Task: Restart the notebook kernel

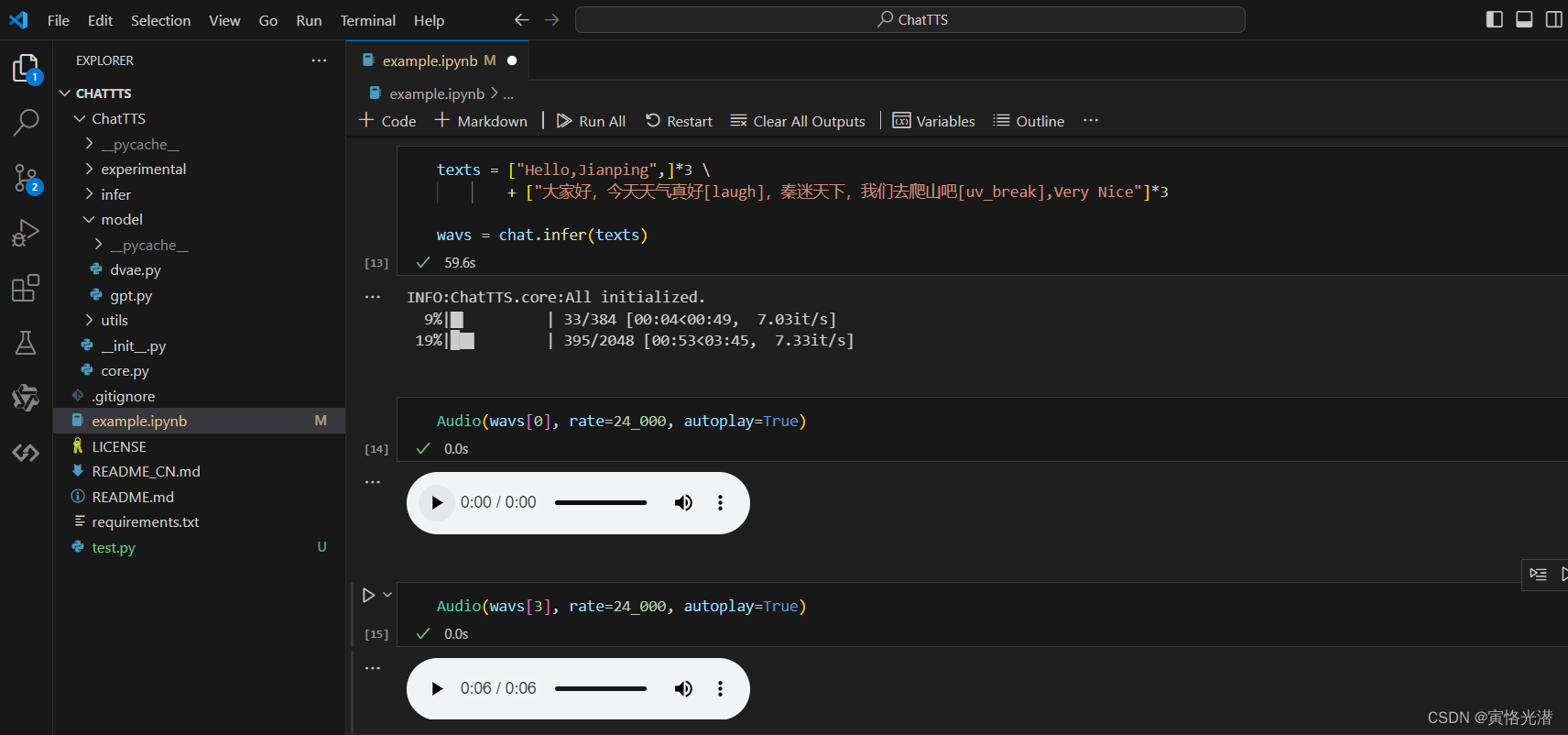Action: coord(679,120)
